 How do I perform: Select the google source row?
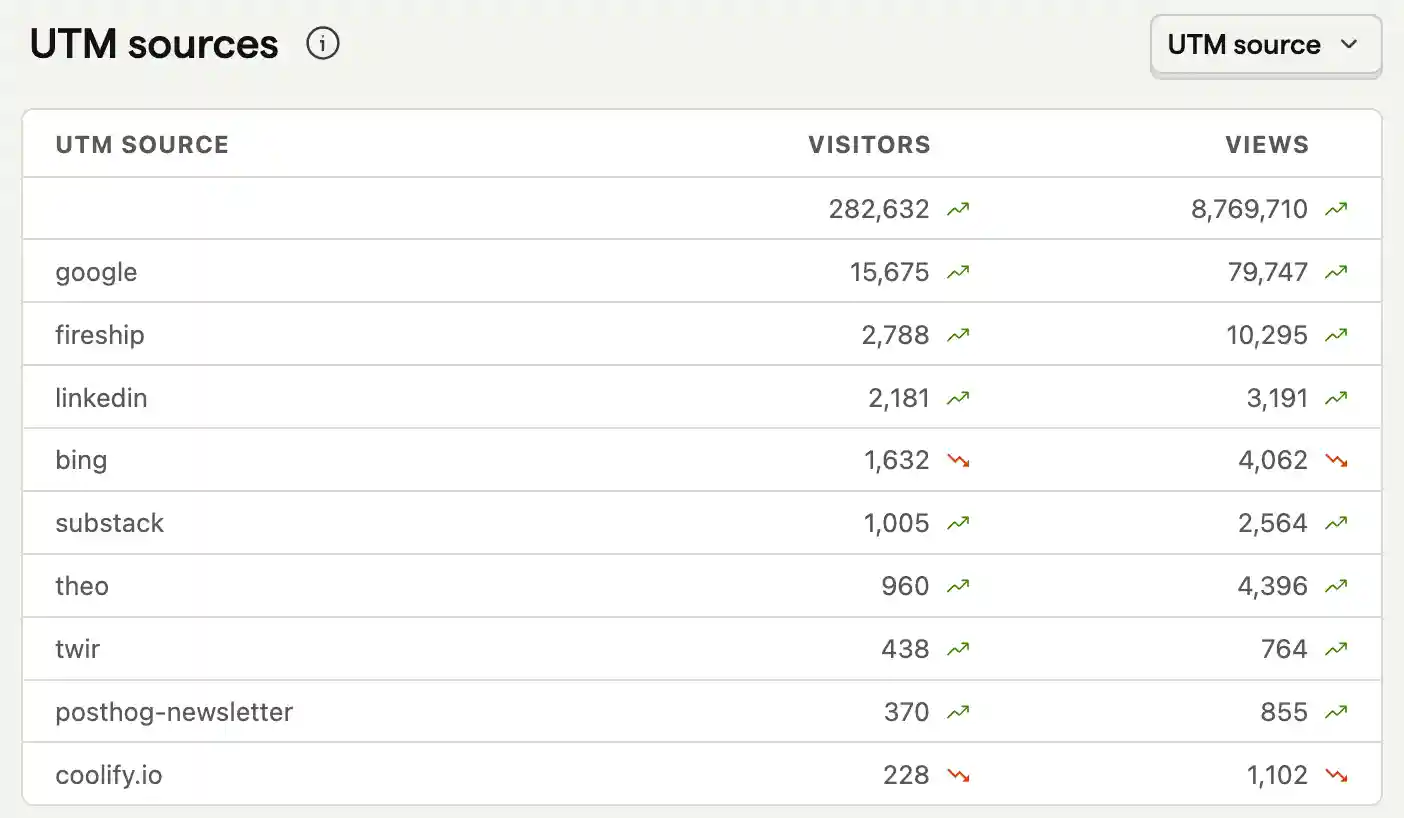[x=96, y=272]
